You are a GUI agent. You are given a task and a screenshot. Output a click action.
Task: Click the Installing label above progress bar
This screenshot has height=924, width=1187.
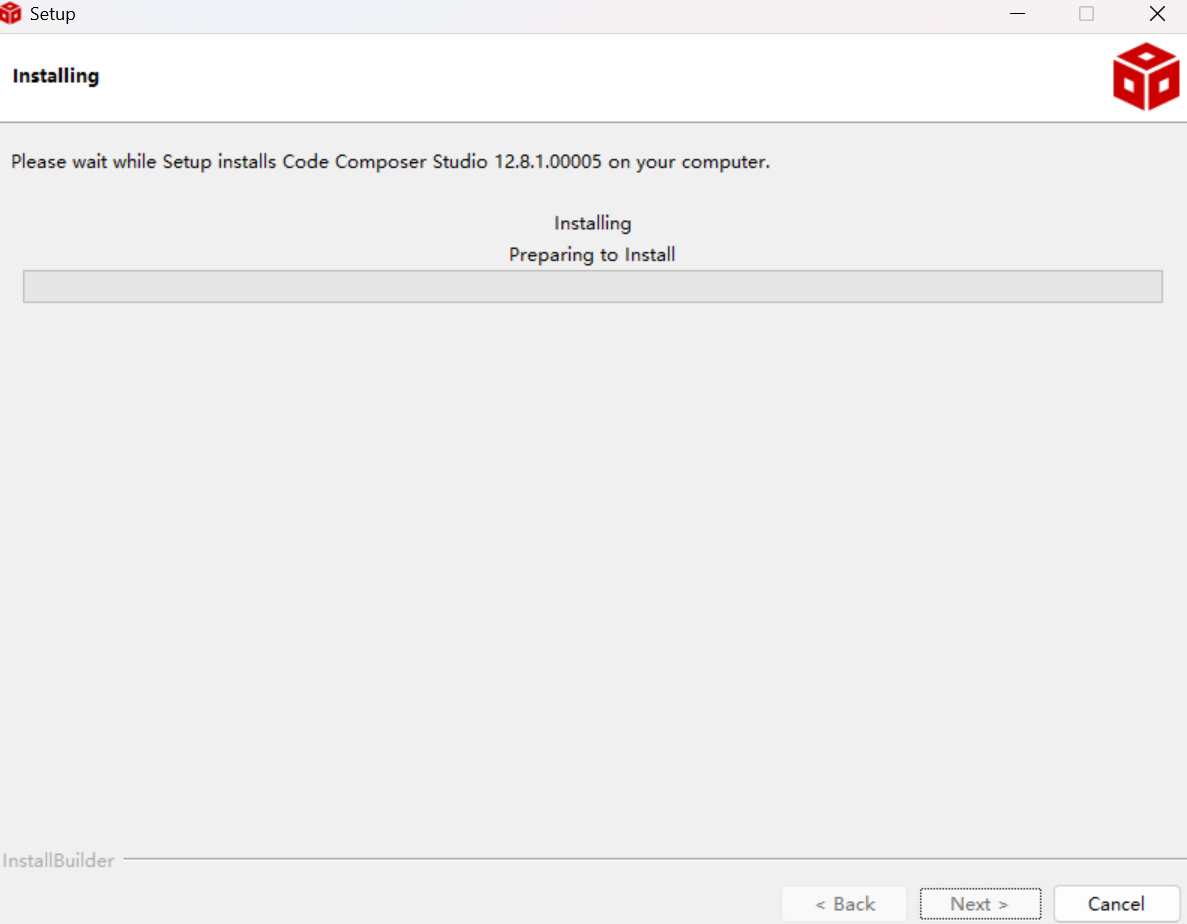coord(592,222)
